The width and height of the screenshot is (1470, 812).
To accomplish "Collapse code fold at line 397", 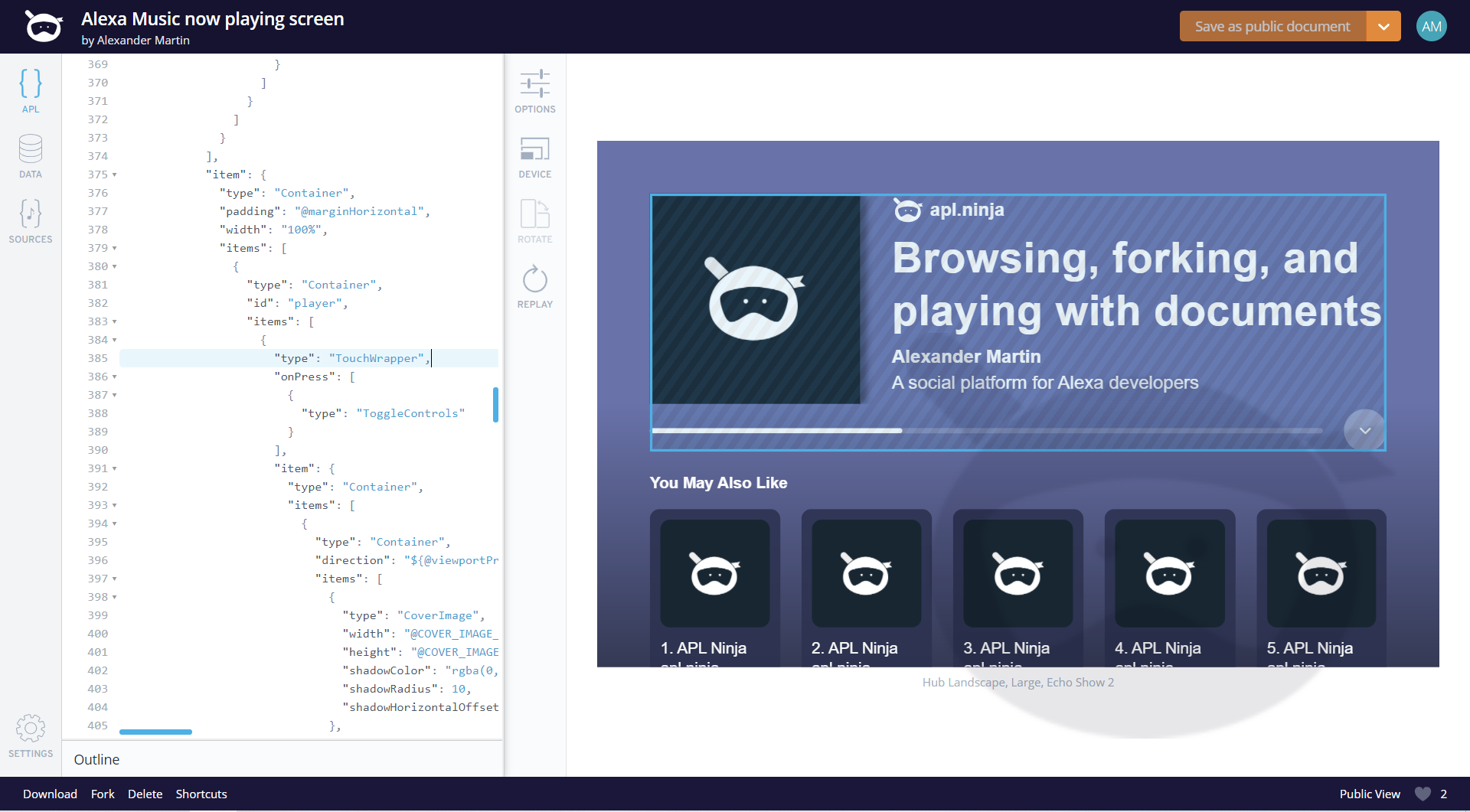I will pos(115,579).
